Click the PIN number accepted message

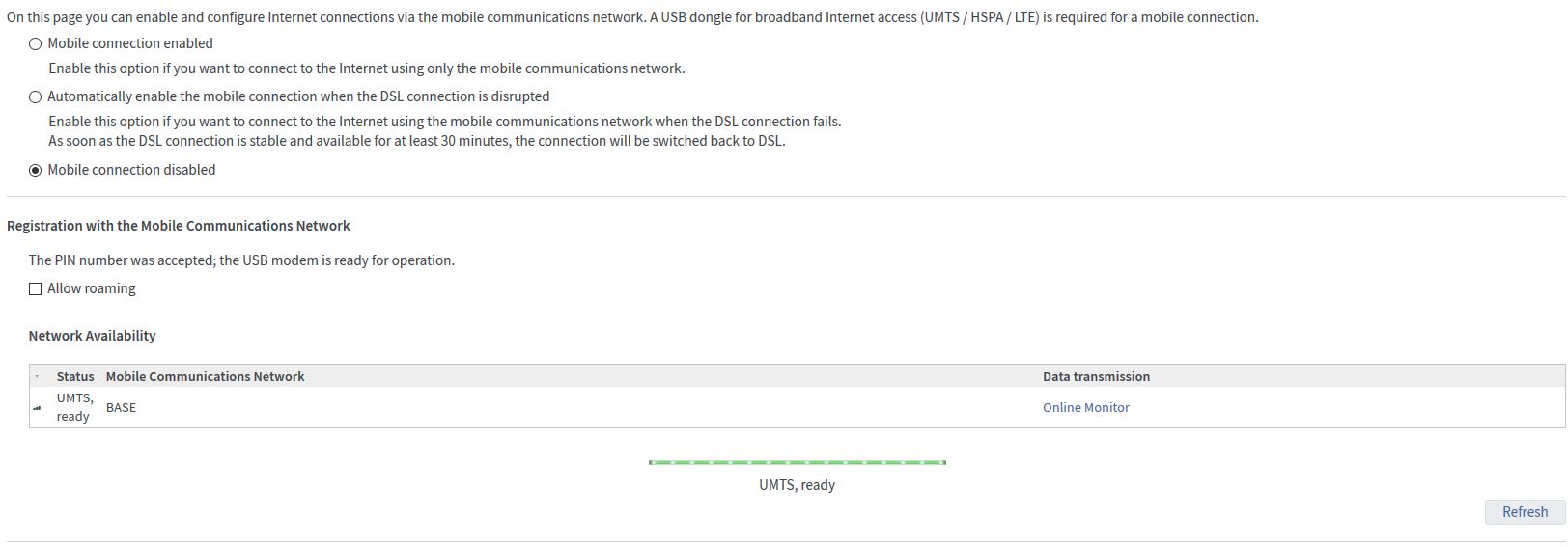pos(241,260)
